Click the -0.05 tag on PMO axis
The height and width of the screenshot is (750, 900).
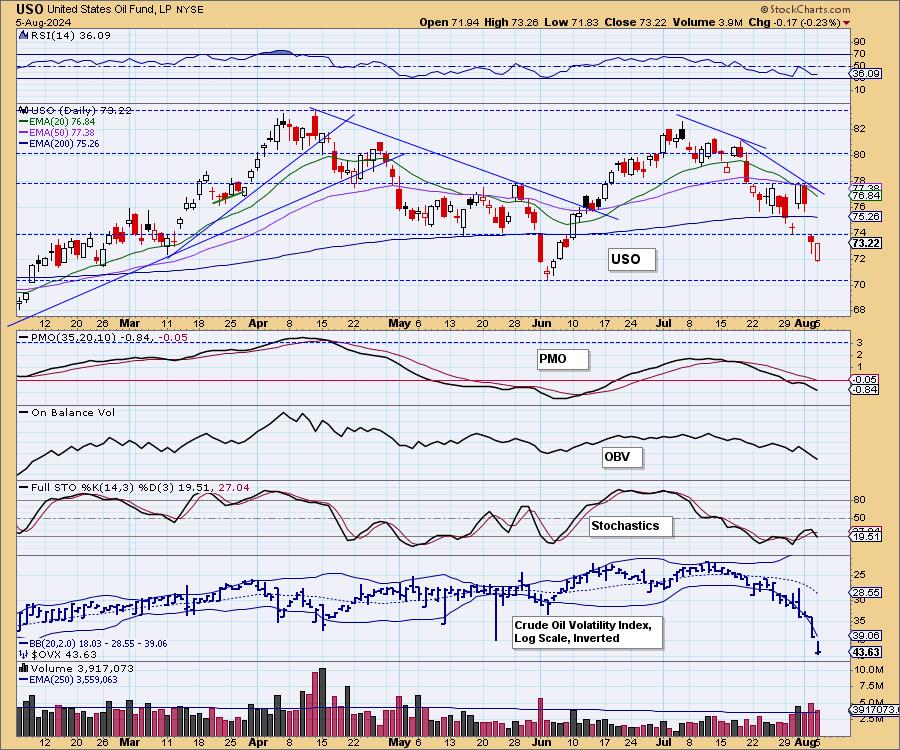point(866,379)
